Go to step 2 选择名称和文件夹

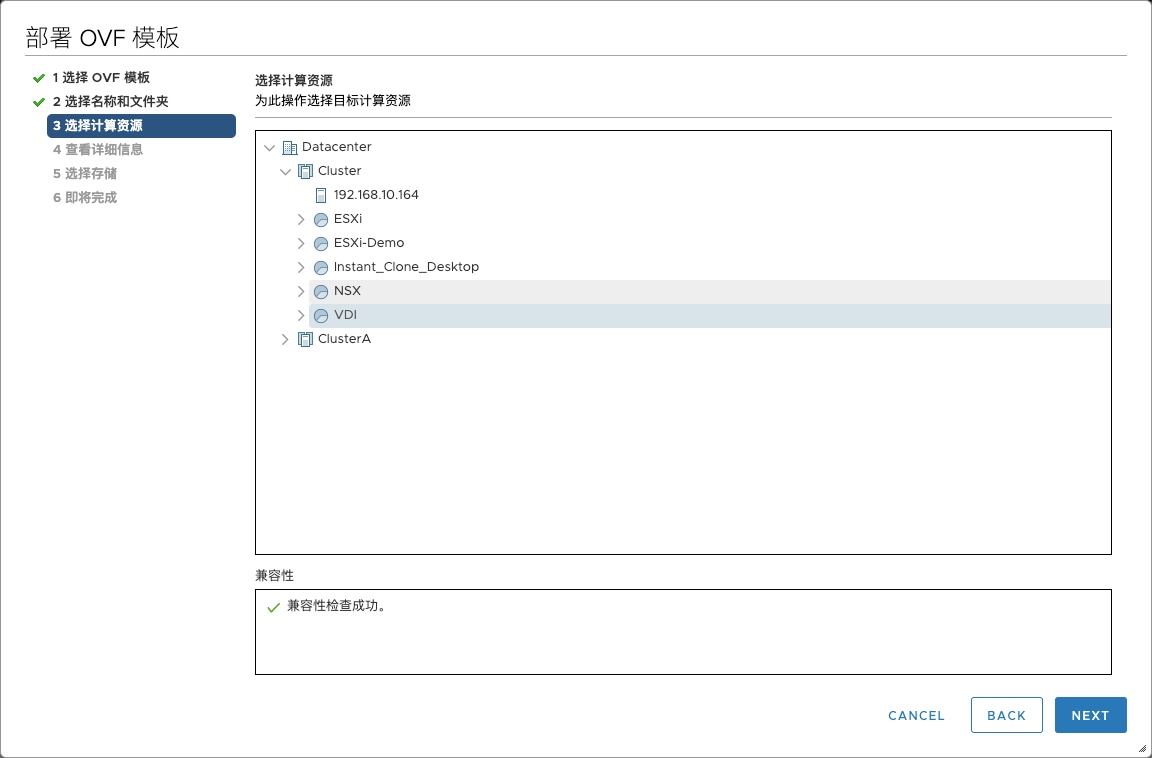click(x=111, y=101)
